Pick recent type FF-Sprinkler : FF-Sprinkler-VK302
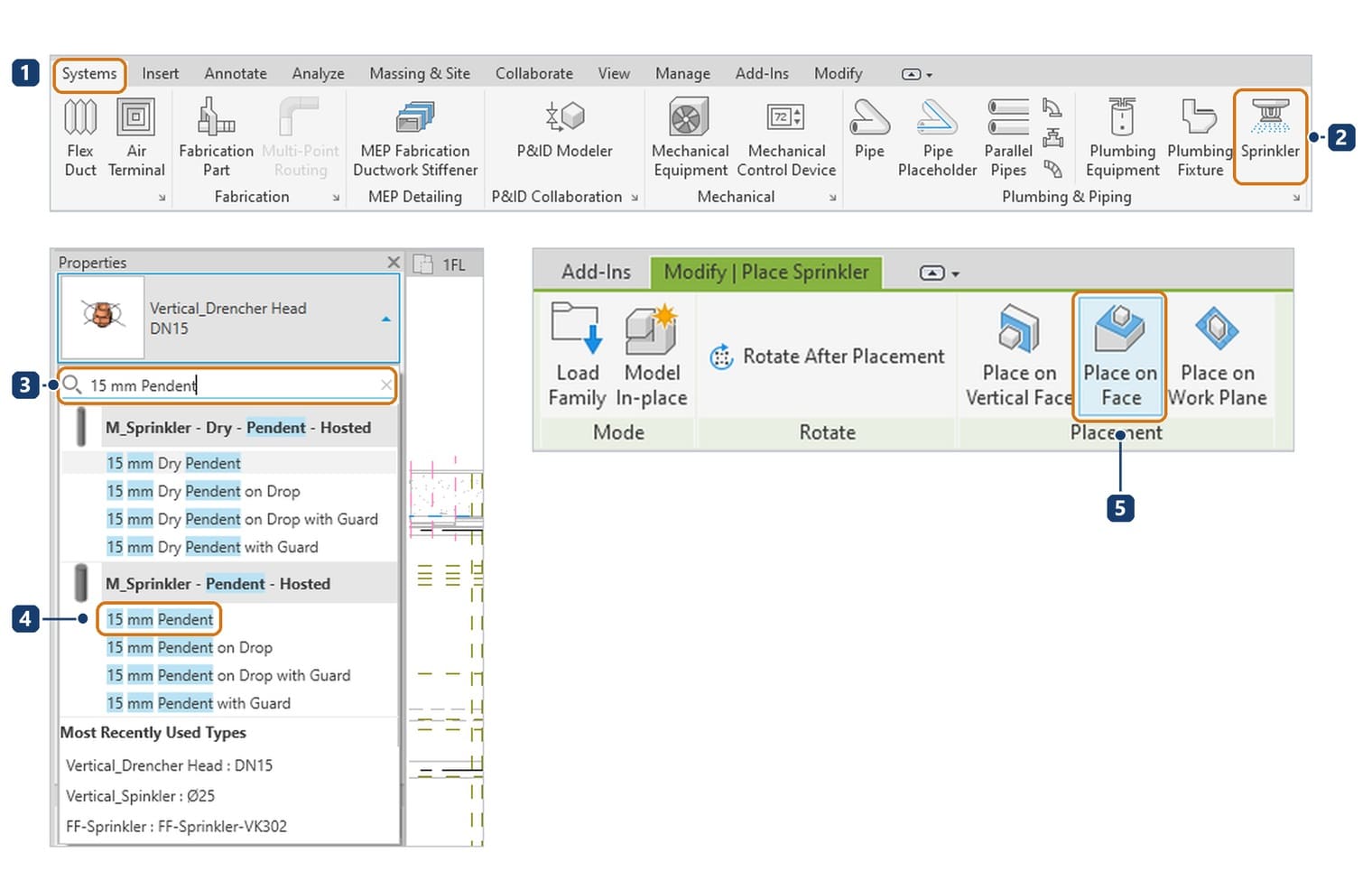Viewport: 1372px width, 889px height. click(x=176, y=826)
